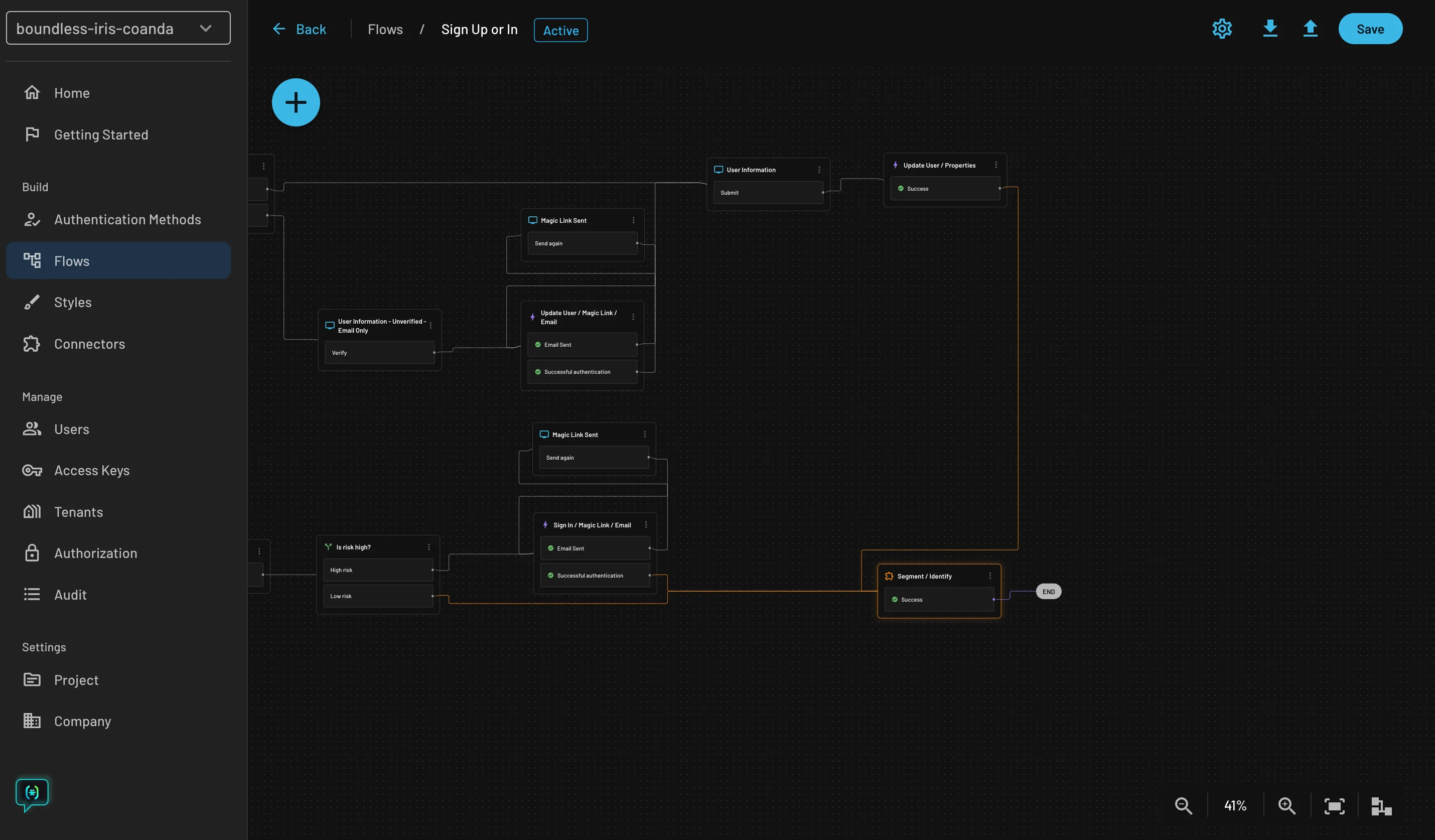Click the export flow download icon
1435x840 pixels.
tap(1270, 29)
